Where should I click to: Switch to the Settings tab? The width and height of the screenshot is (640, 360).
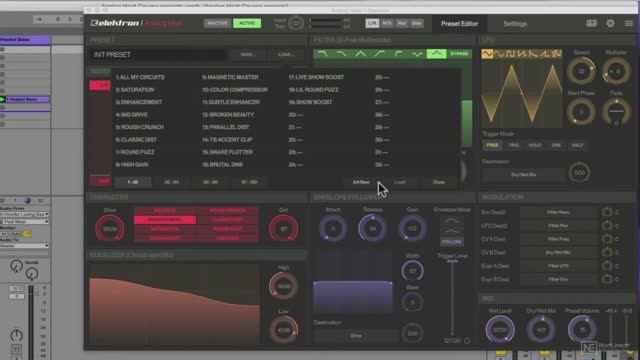(x=515, y=24)
